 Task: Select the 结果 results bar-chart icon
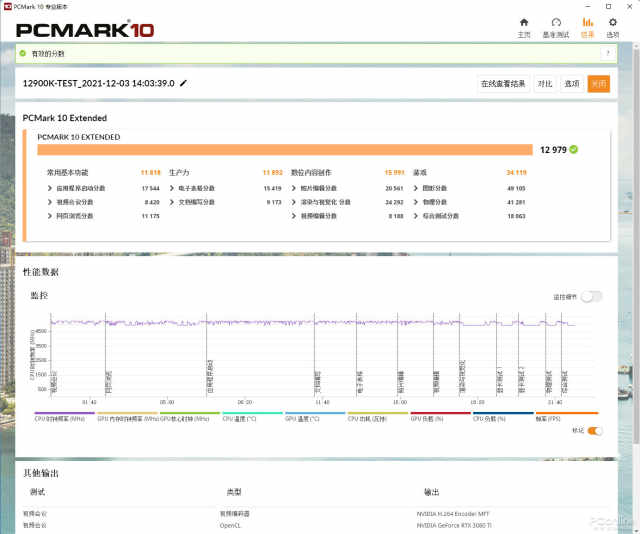[587, 22]
